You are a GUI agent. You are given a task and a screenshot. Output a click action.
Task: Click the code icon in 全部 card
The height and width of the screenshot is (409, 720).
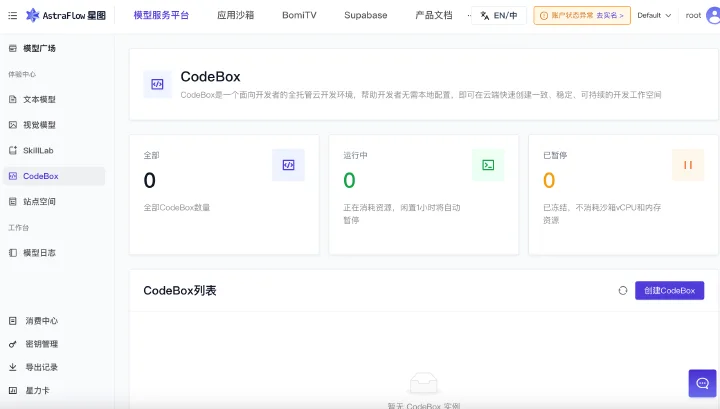coord(288,165)
